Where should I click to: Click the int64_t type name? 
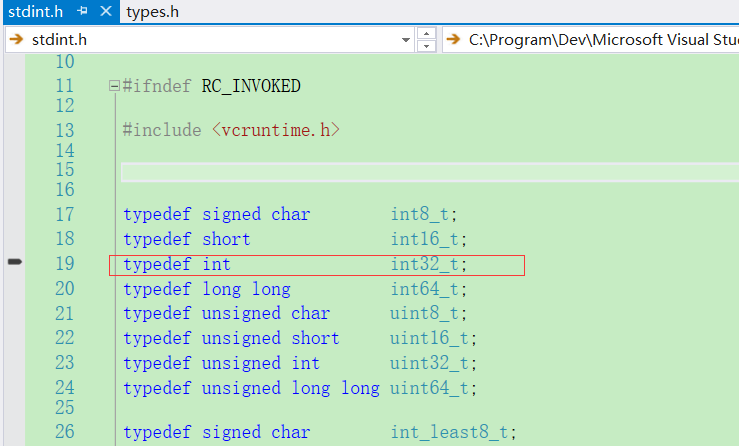click(x=424, y=289)
